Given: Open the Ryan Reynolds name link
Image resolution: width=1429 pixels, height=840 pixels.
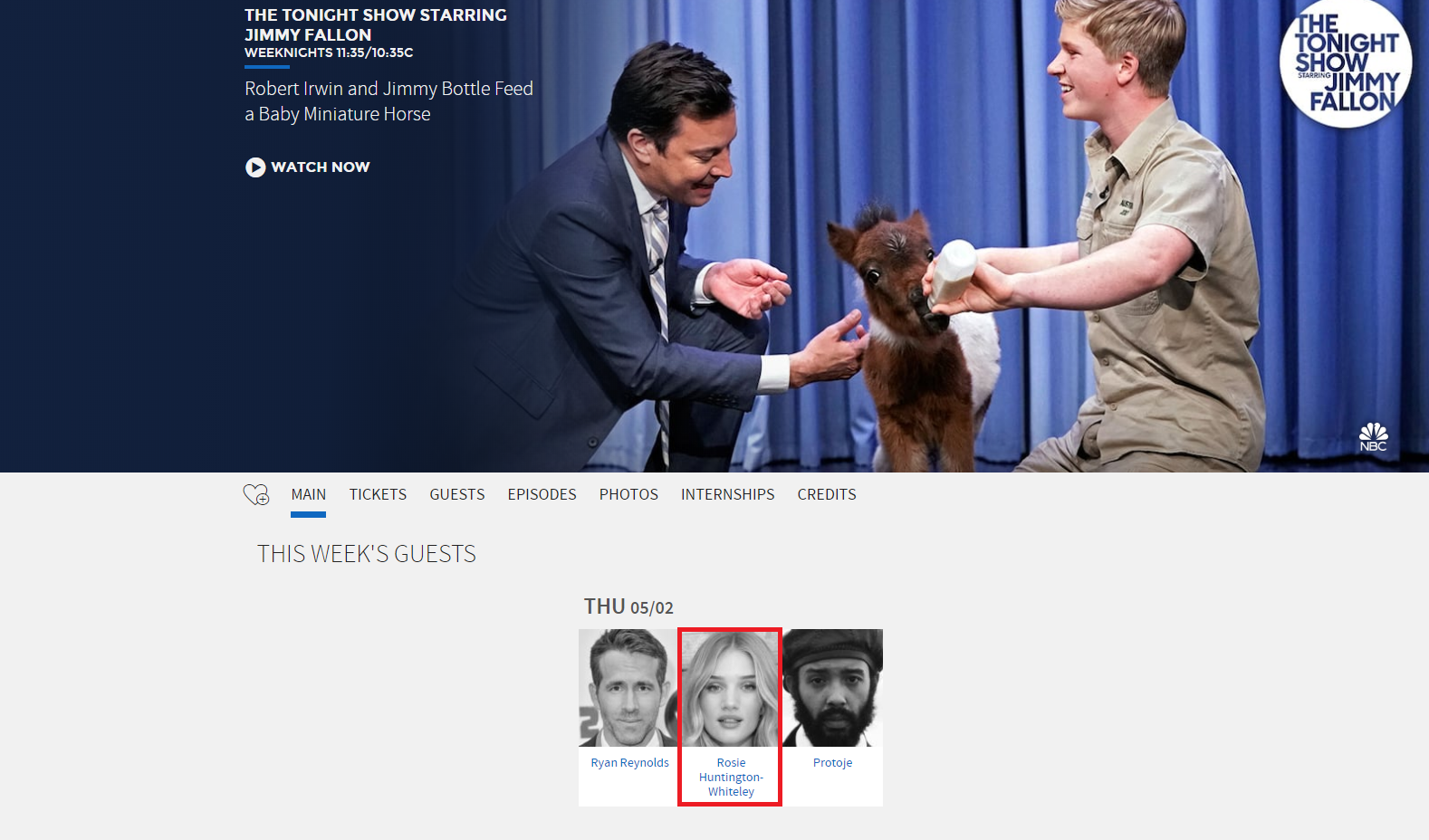Looking at the screenshot, I should click(x=629, y=763).
